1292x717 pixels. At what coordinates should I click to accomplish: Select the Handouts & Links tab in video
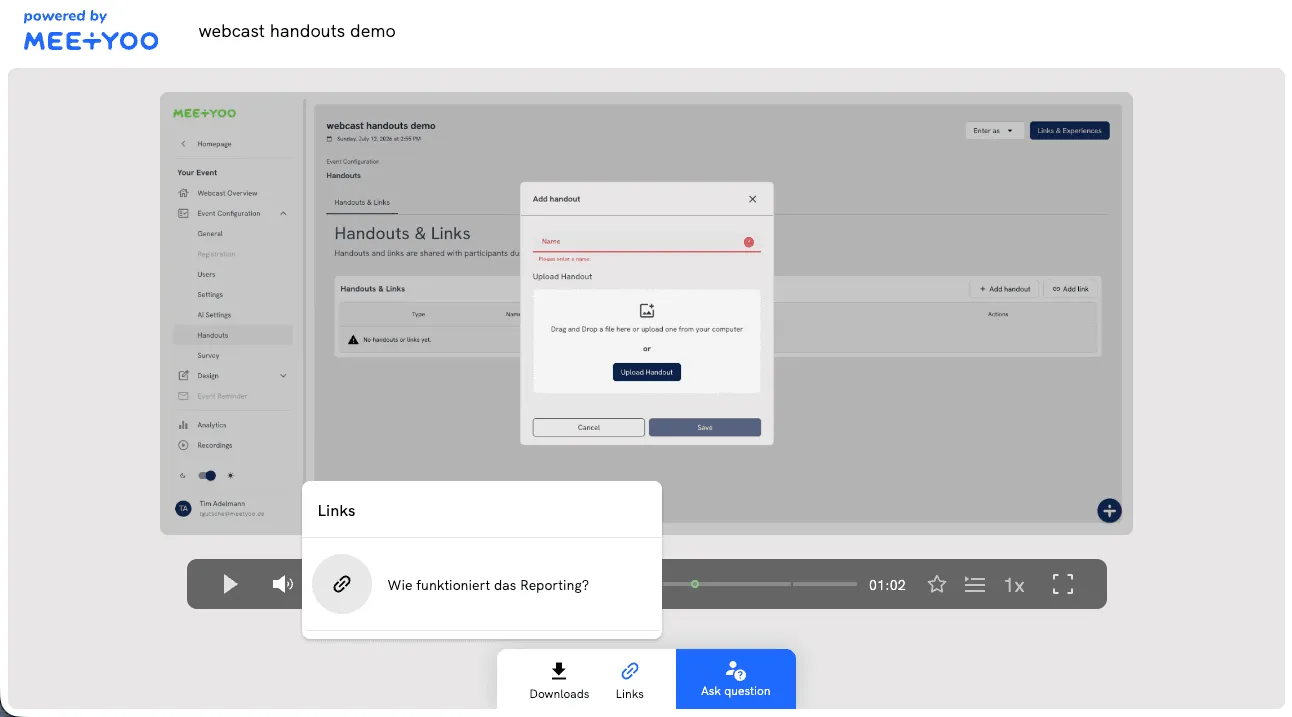(x=362, y=203)
